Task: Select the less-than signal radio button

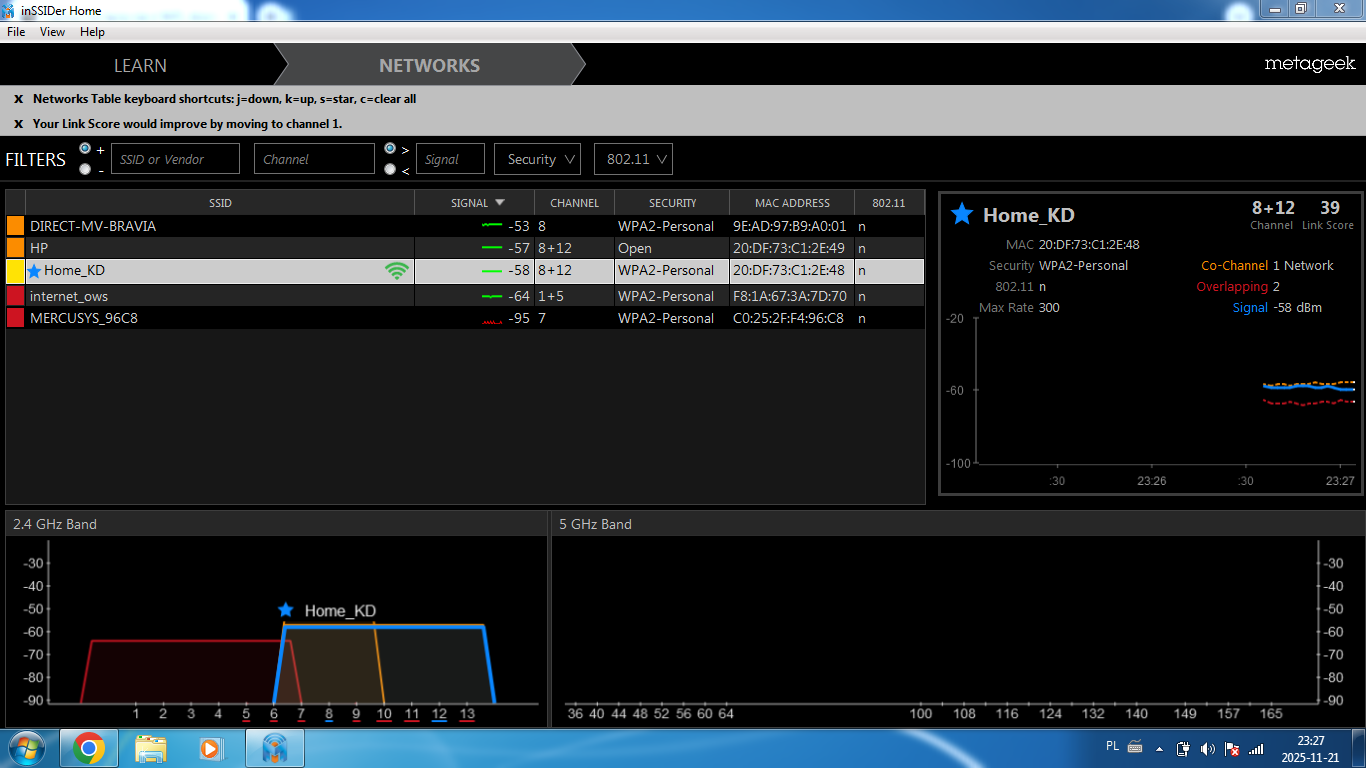Action: 390,169
